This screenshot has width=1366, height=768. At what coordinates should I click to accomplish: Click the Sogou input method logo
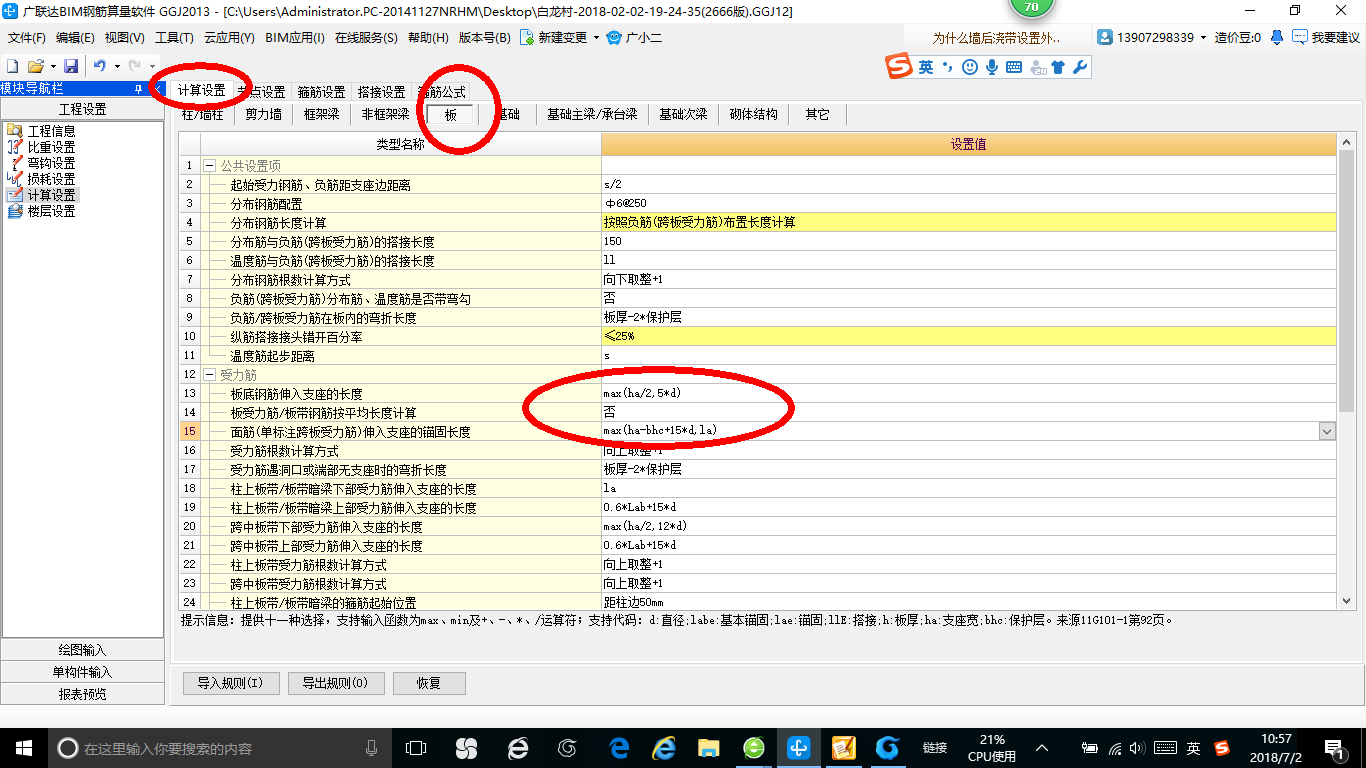click(899, 67)
